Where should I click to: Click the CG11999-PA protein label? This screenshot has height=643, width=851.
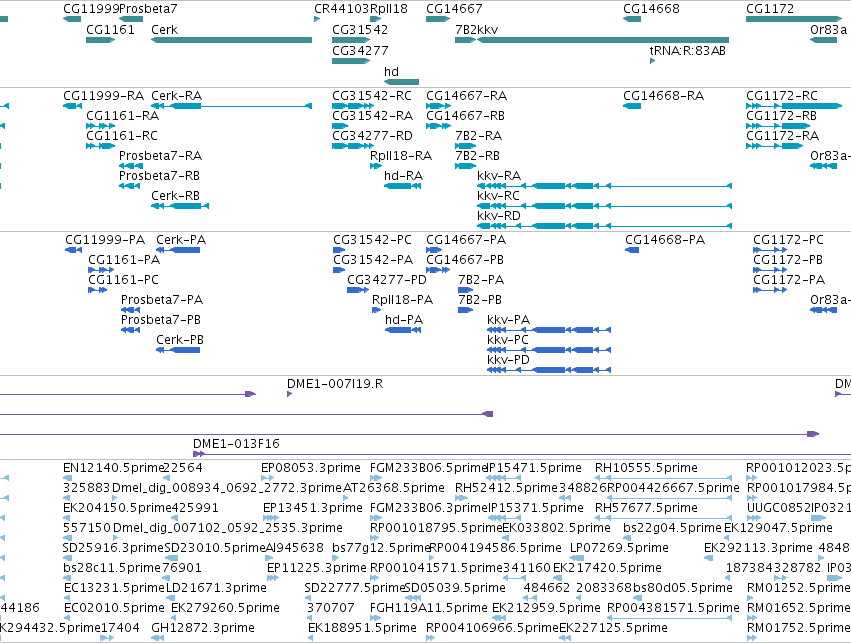coord(105,239)
